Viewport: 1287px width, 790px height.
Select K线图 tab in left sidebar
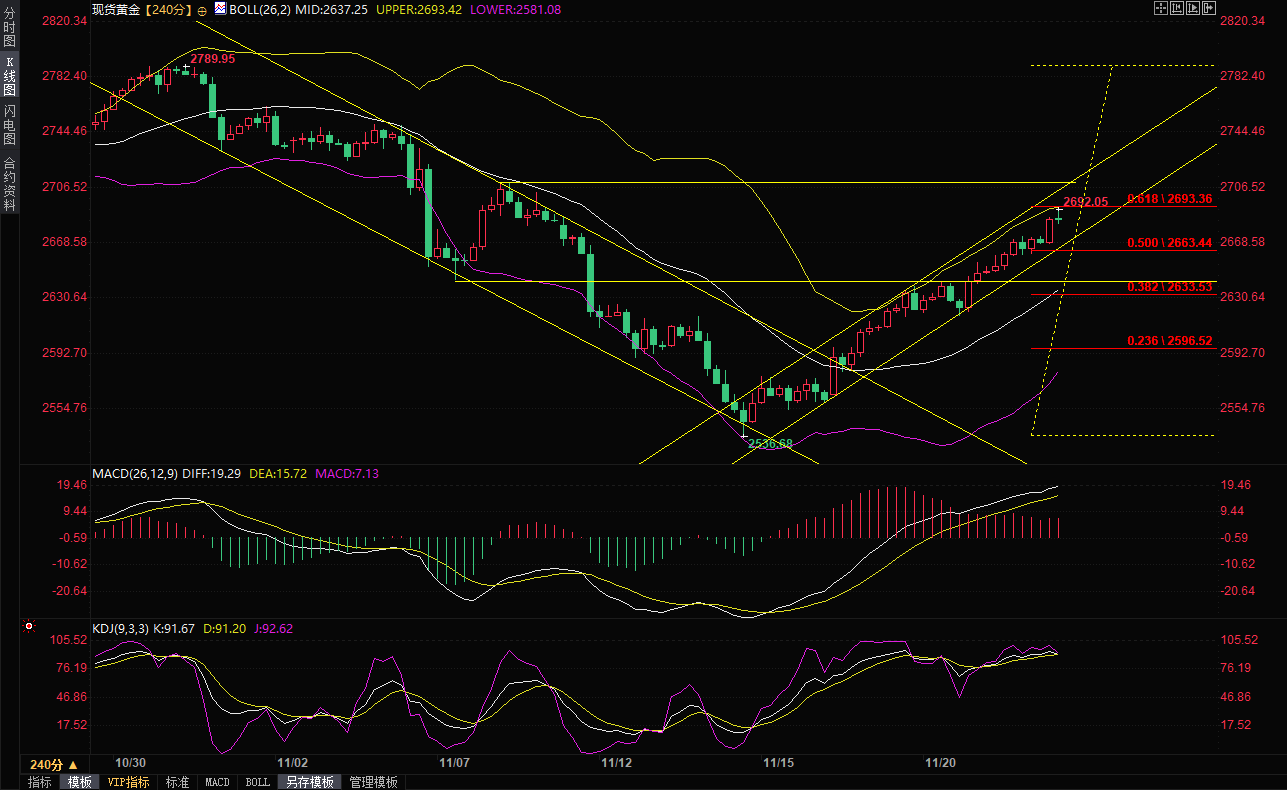[9, 75]
